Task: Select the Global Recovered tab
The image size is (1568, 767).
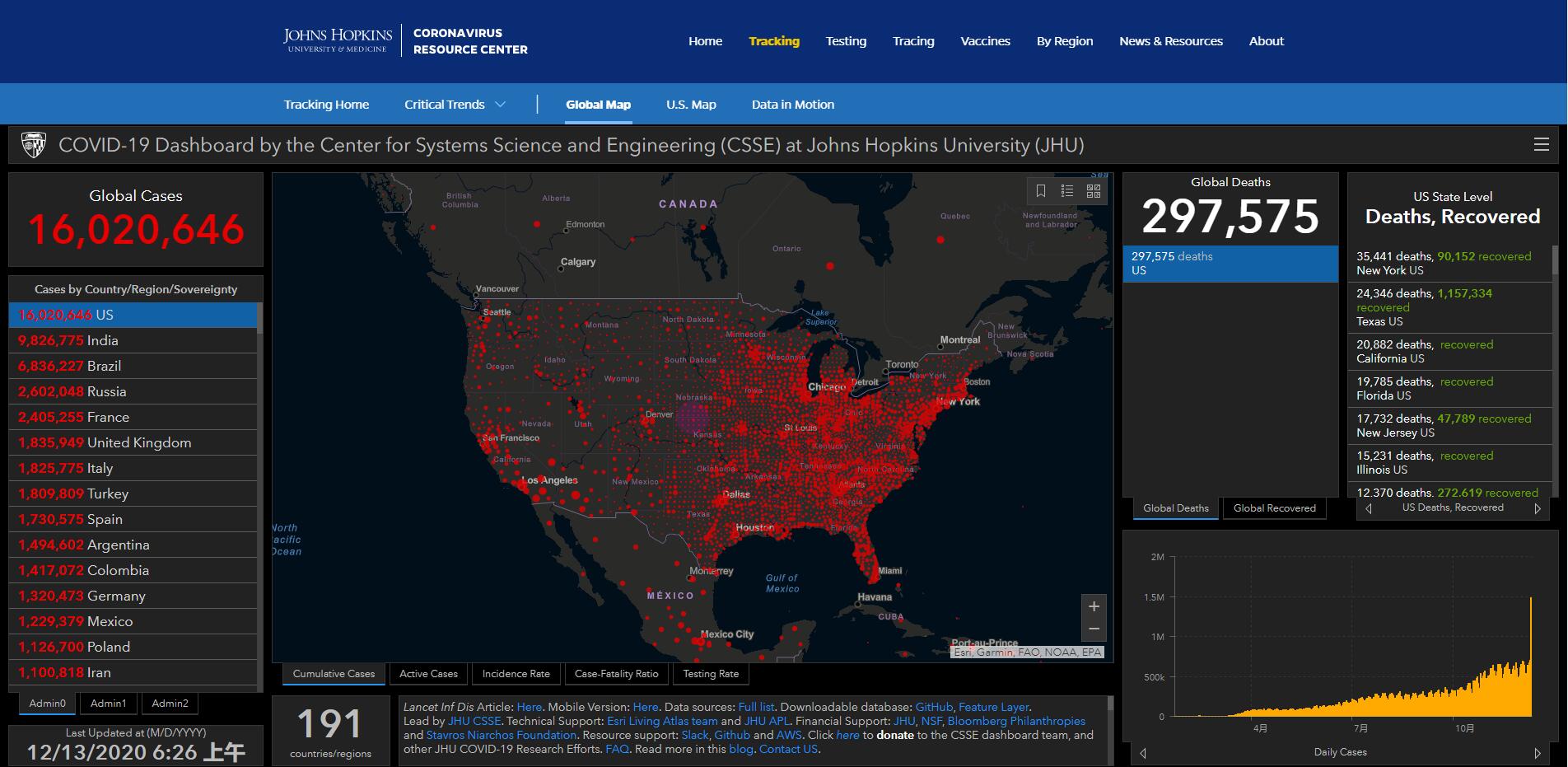Action: (1275, 508)
